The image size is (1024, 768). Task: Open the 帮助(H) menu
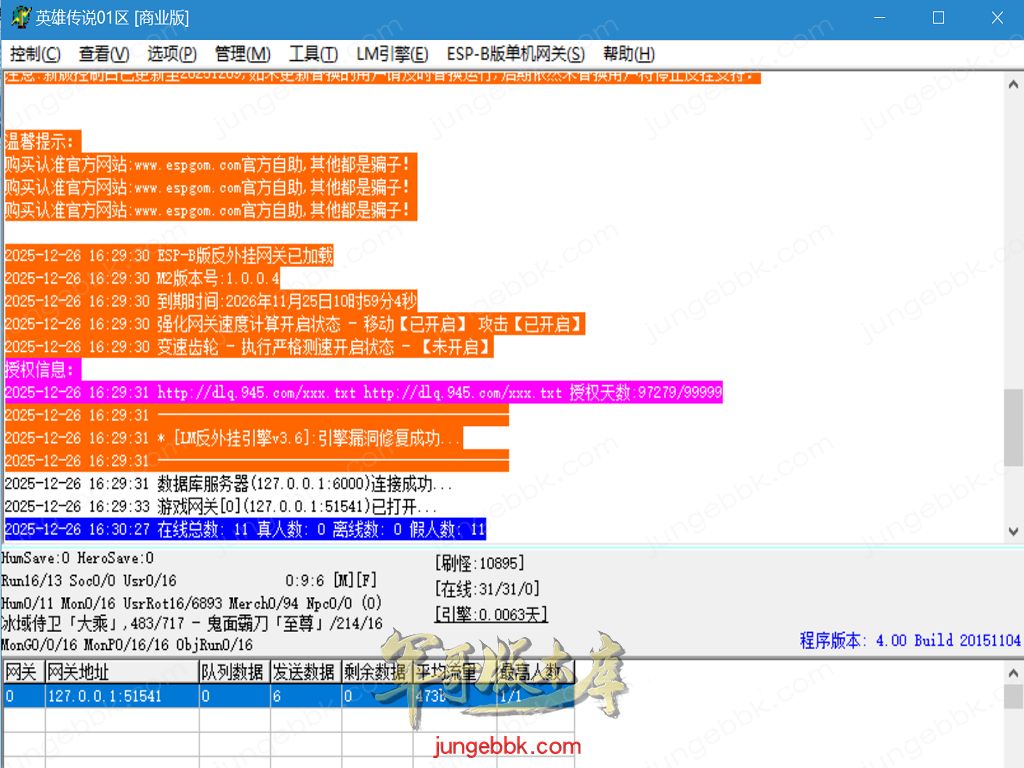pos(628,54)
